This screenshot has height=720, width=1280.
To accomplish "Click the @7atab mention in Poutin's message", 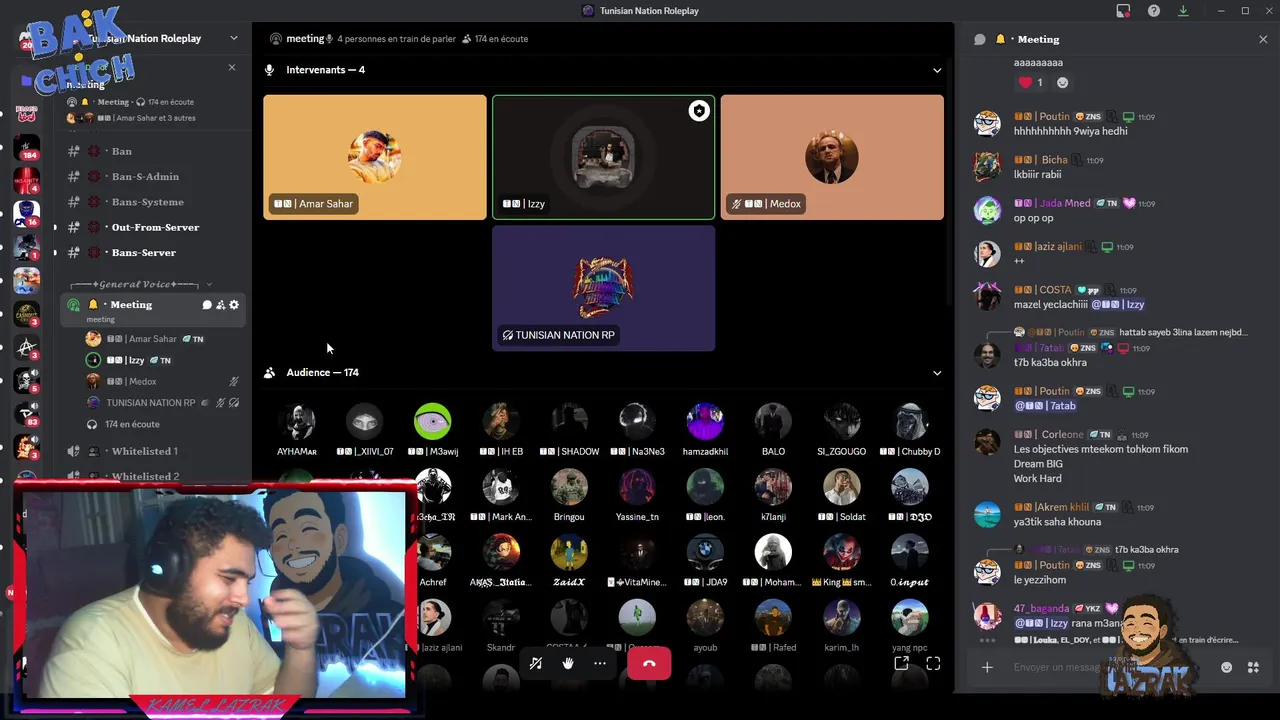I will coord(1045,406).
